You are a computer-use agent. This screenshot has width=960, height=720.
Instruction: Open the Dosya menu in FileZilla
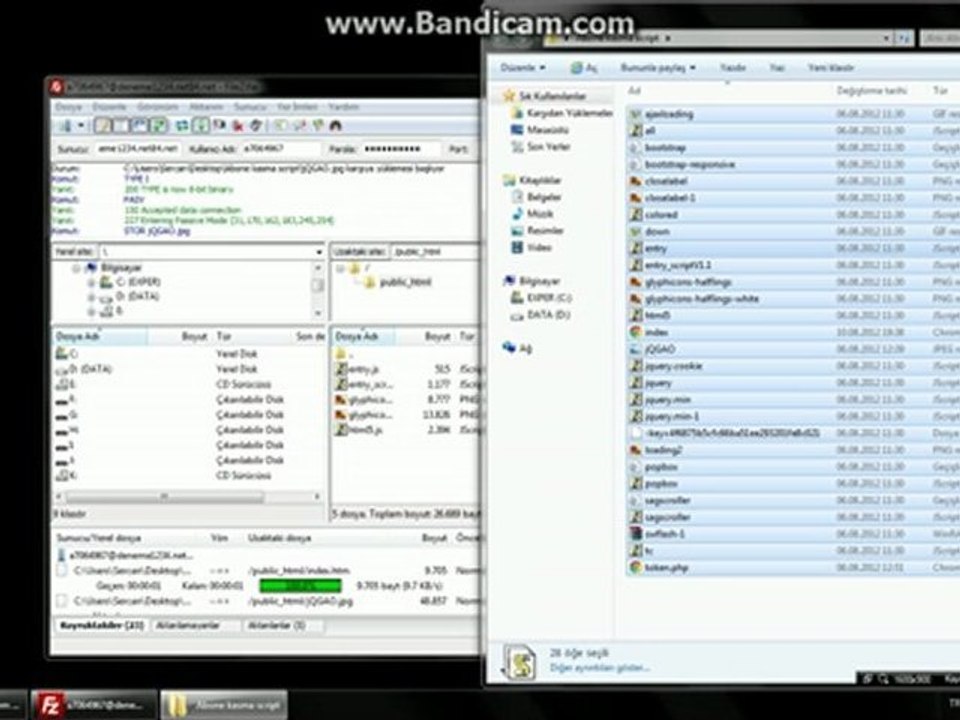68,107
